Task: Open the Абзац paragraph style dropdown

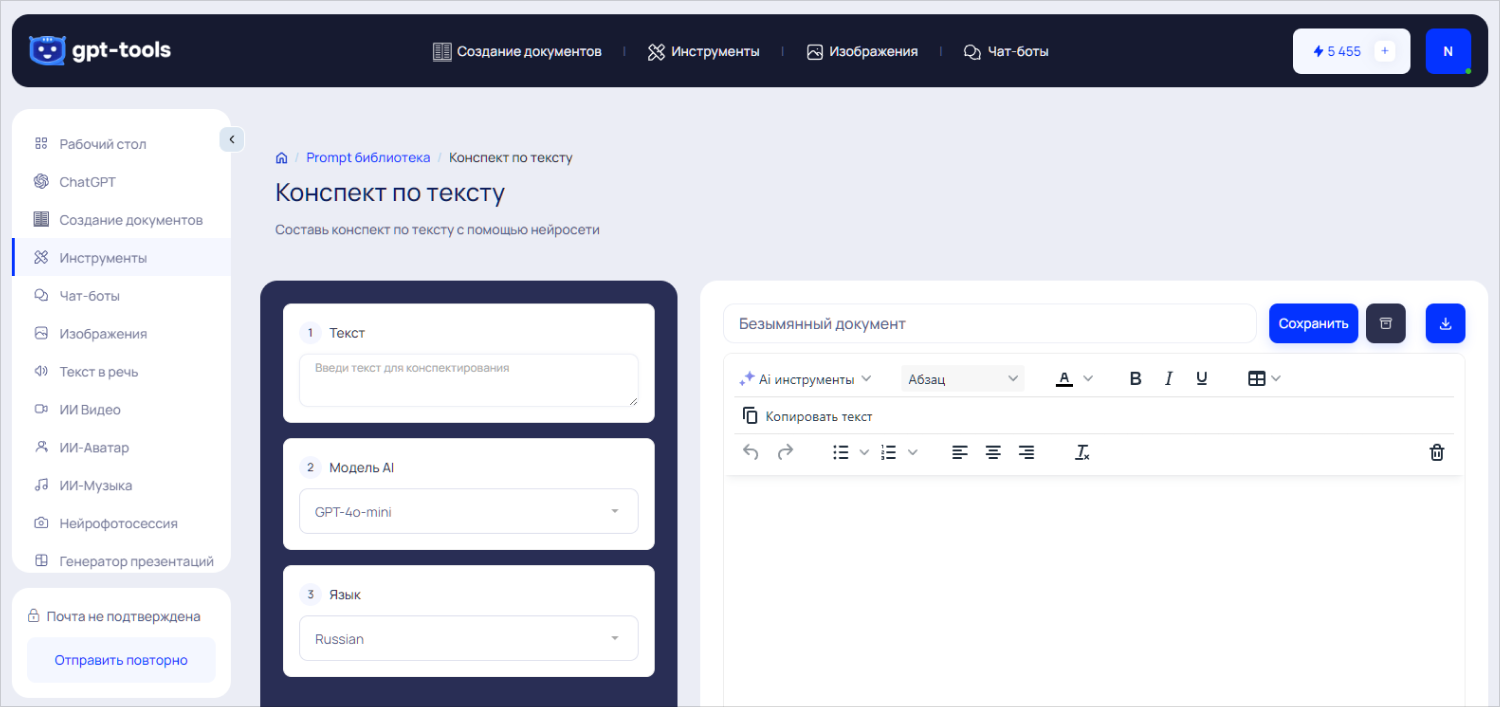Action: coord(962,378)
